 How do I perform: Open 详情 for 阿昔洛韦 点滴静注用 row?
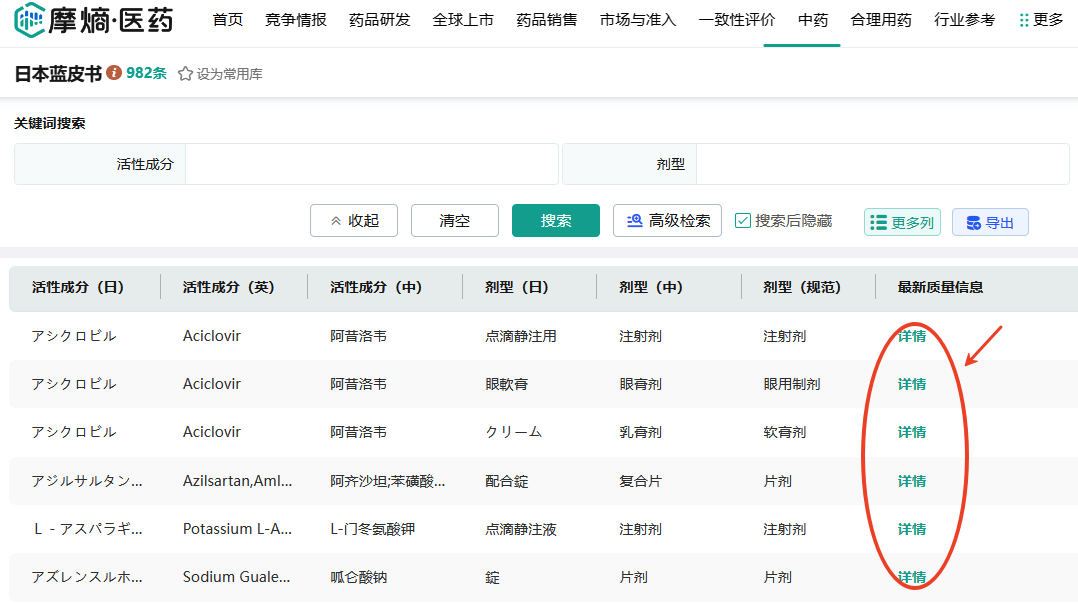pyautogui.click(x=911, y=336)
